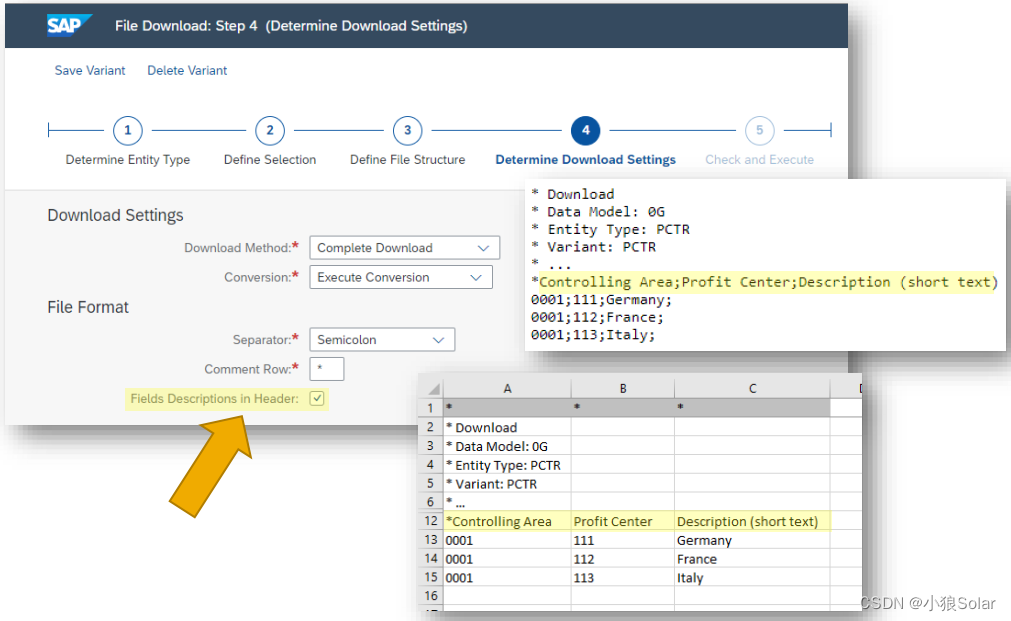Select row 16 header in spreadsheet

[x=431, y=596]
